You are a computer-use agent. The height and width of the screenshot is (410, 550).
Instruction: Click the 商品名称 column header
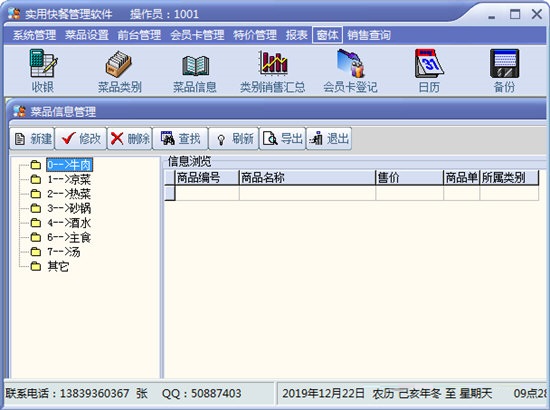coord(307,178)
